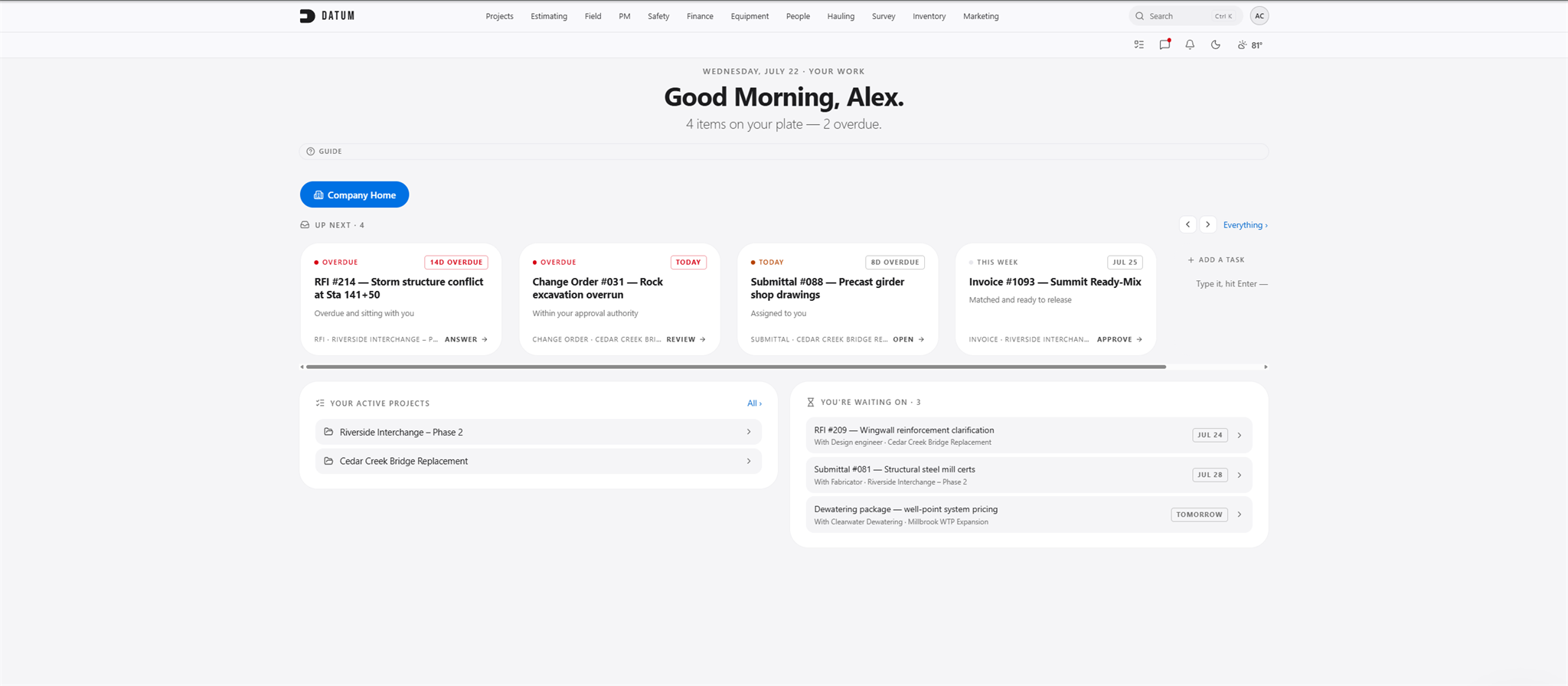This screenshot has height=686, width=1568.
Task: Click the magnifier icon in search
Action: click(x=1139, y=16)
